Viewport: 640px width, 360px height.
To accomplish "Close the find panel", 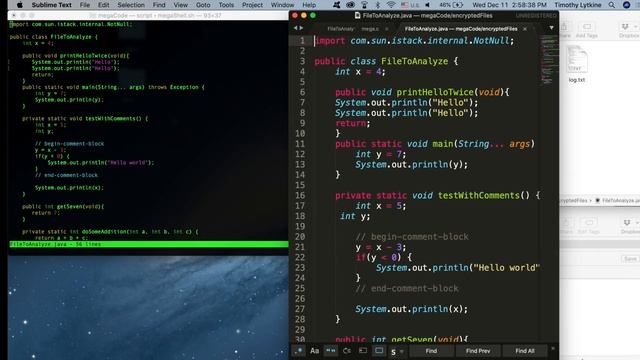I will coord(553,349).
